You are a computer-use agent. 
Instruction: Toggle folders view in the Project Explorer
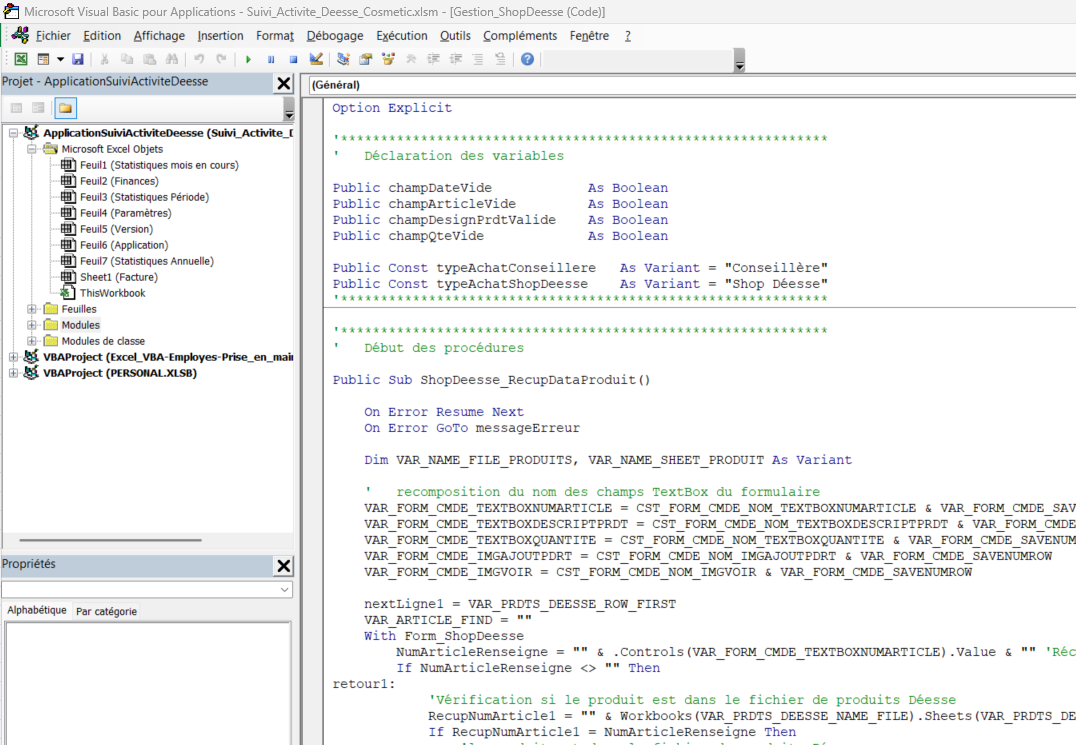[64, 110]
